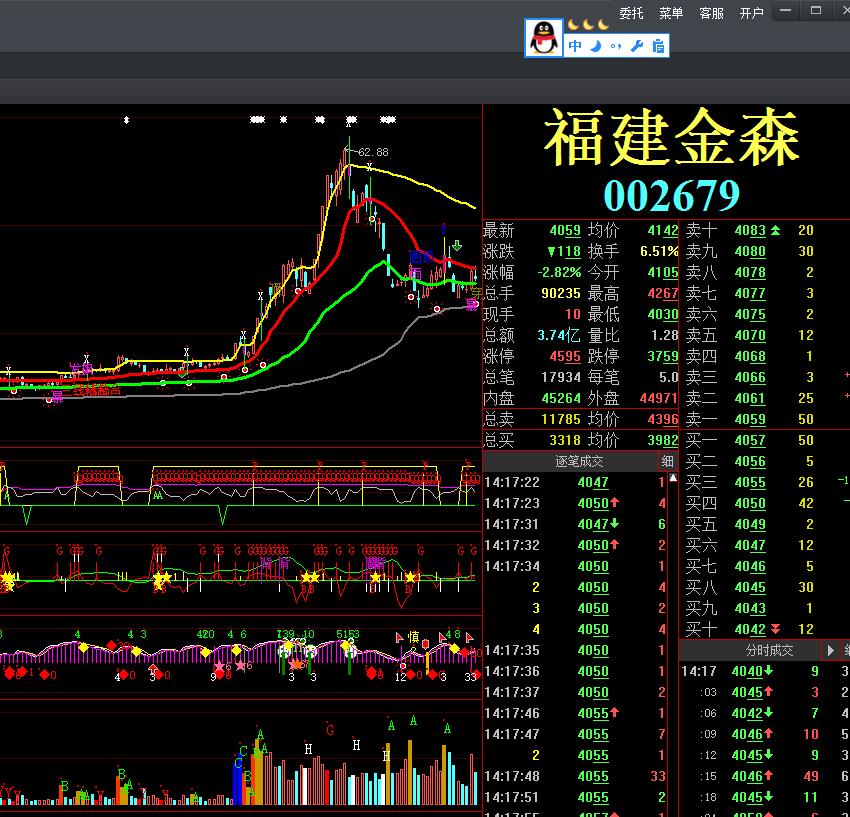Click the 外盘 value 44971
The image size is (850, 817).
click(659, 398)
